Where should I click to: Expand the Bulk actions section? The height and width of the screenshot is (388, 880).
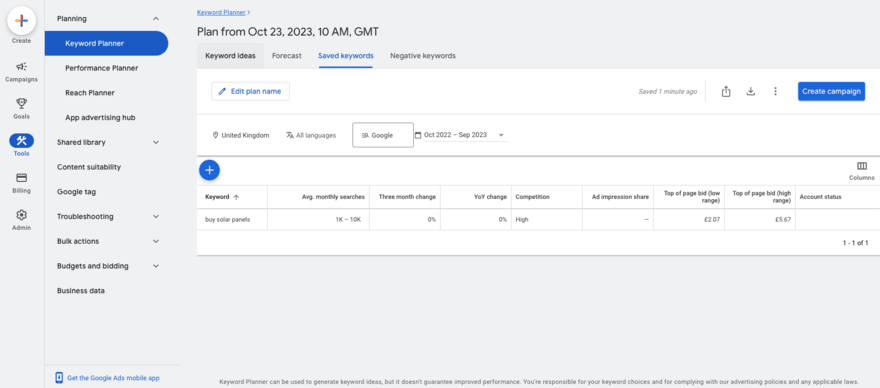[x=156, y=241]
